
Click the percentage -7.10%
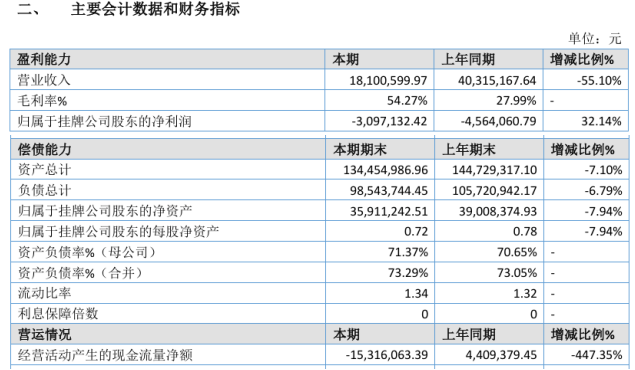click(603, 170)
